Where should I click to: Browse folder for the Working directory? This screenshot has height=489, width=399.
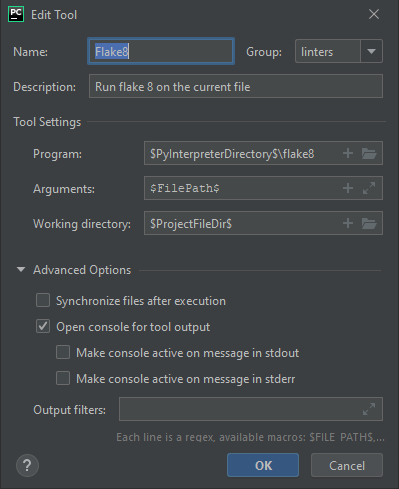[x=369, y=223]
